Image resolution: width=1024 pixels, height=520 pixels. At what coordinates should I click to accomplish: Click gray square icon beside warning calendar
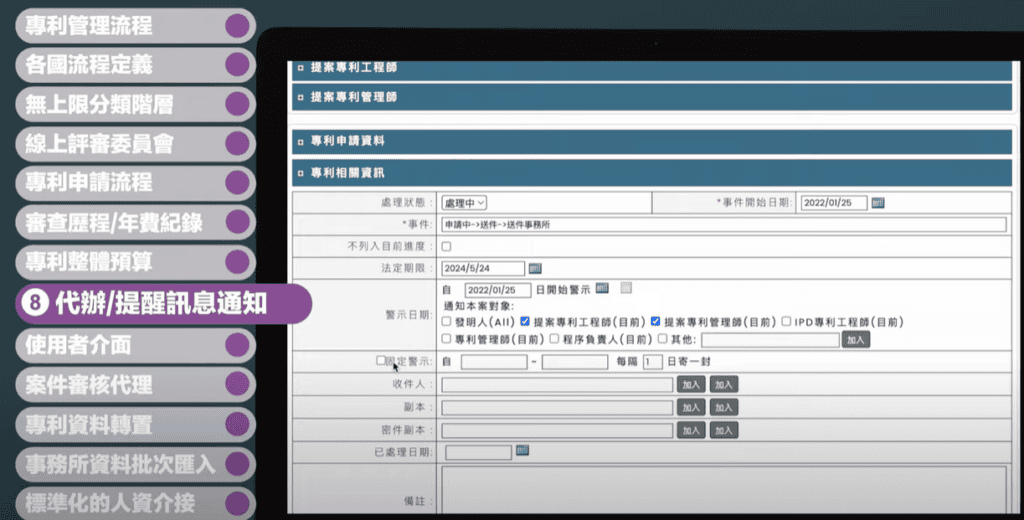[626, 289]
